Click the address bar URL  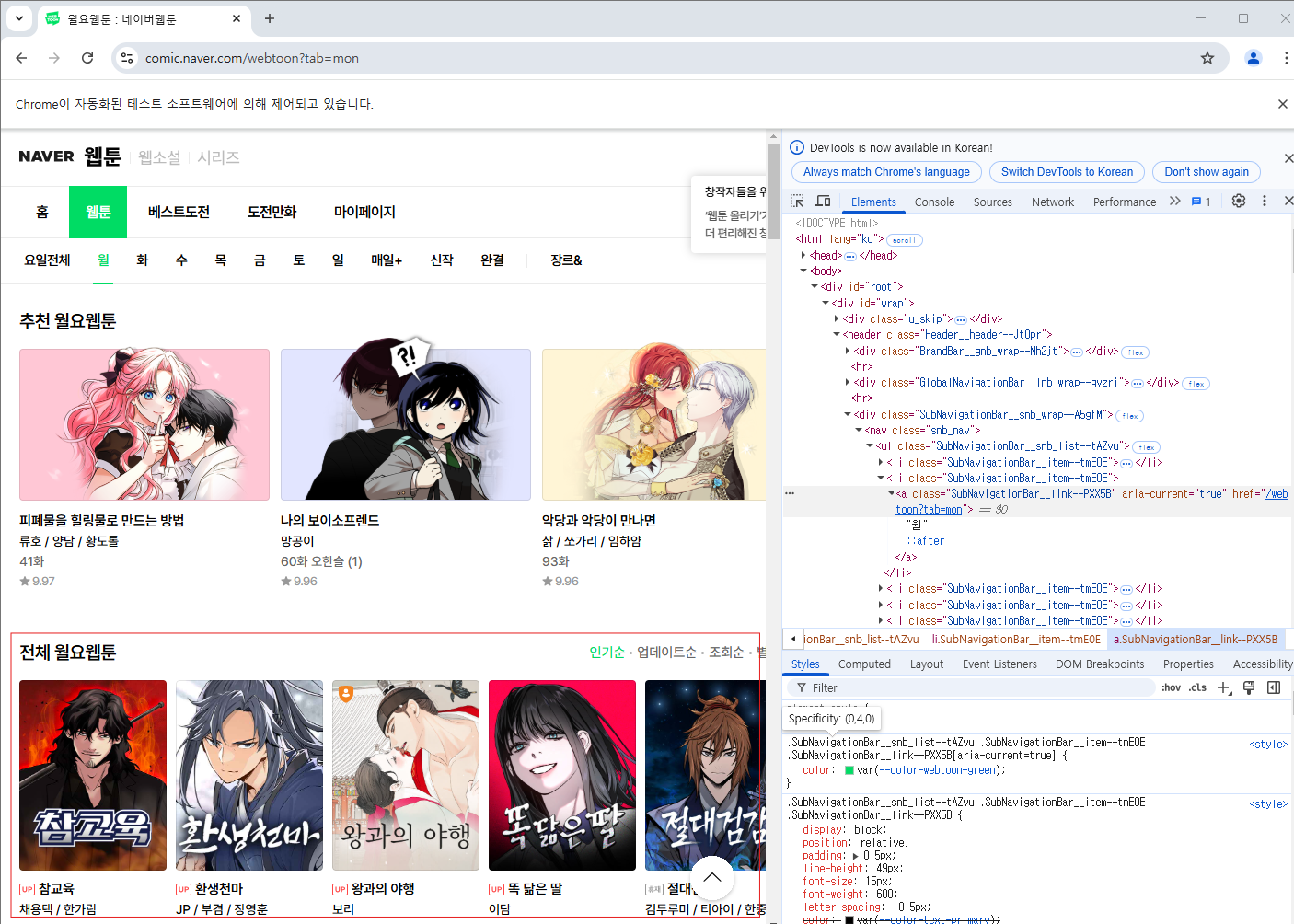coord(252,58)
